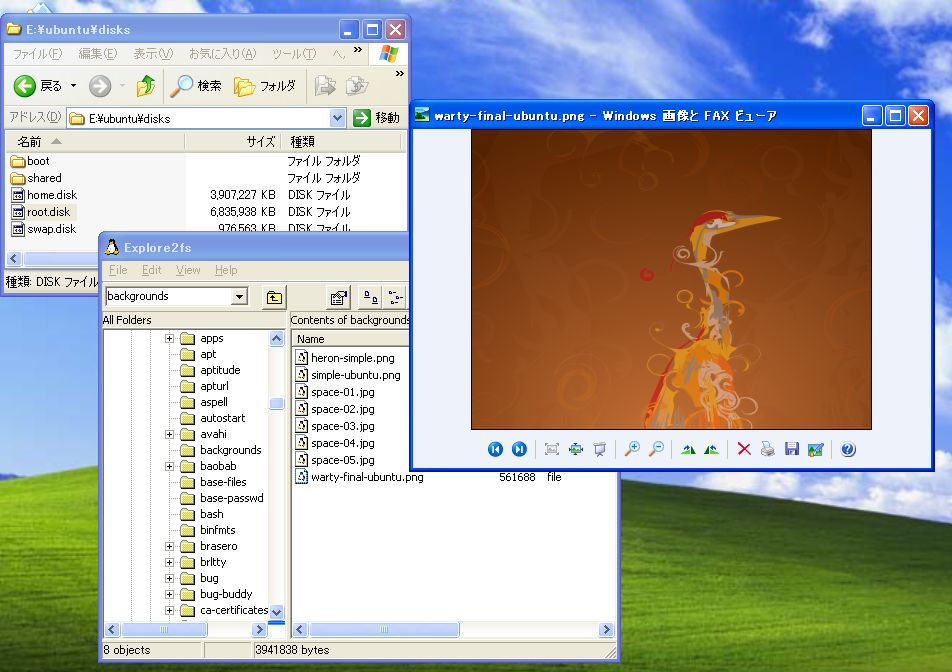Image resolution: width=952 pixels, height=672 pixels.
Task: Select warty-final-ubuntu.png in the file list
Action: [x=359, y=477]
